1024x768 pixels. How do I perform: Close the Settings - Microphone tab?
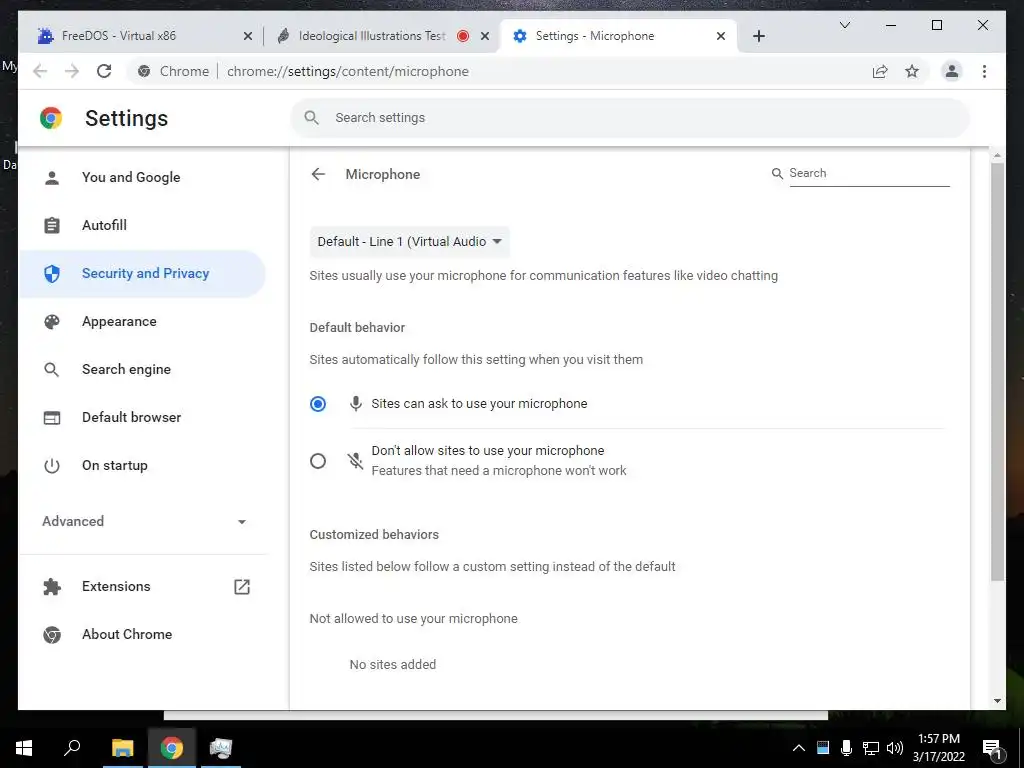(x=720, y=36)
